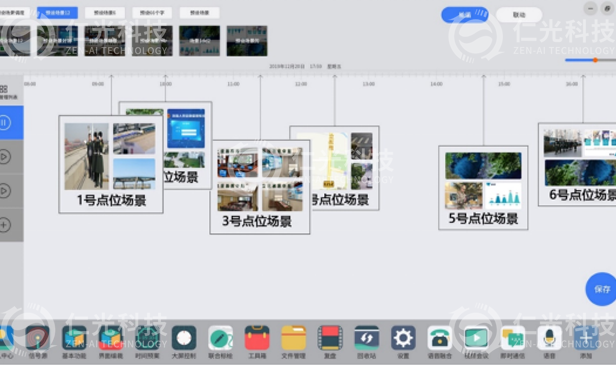Open the 1号点位场景 scene card
This screenshot has width=616, height=366.
pos(111,165)
